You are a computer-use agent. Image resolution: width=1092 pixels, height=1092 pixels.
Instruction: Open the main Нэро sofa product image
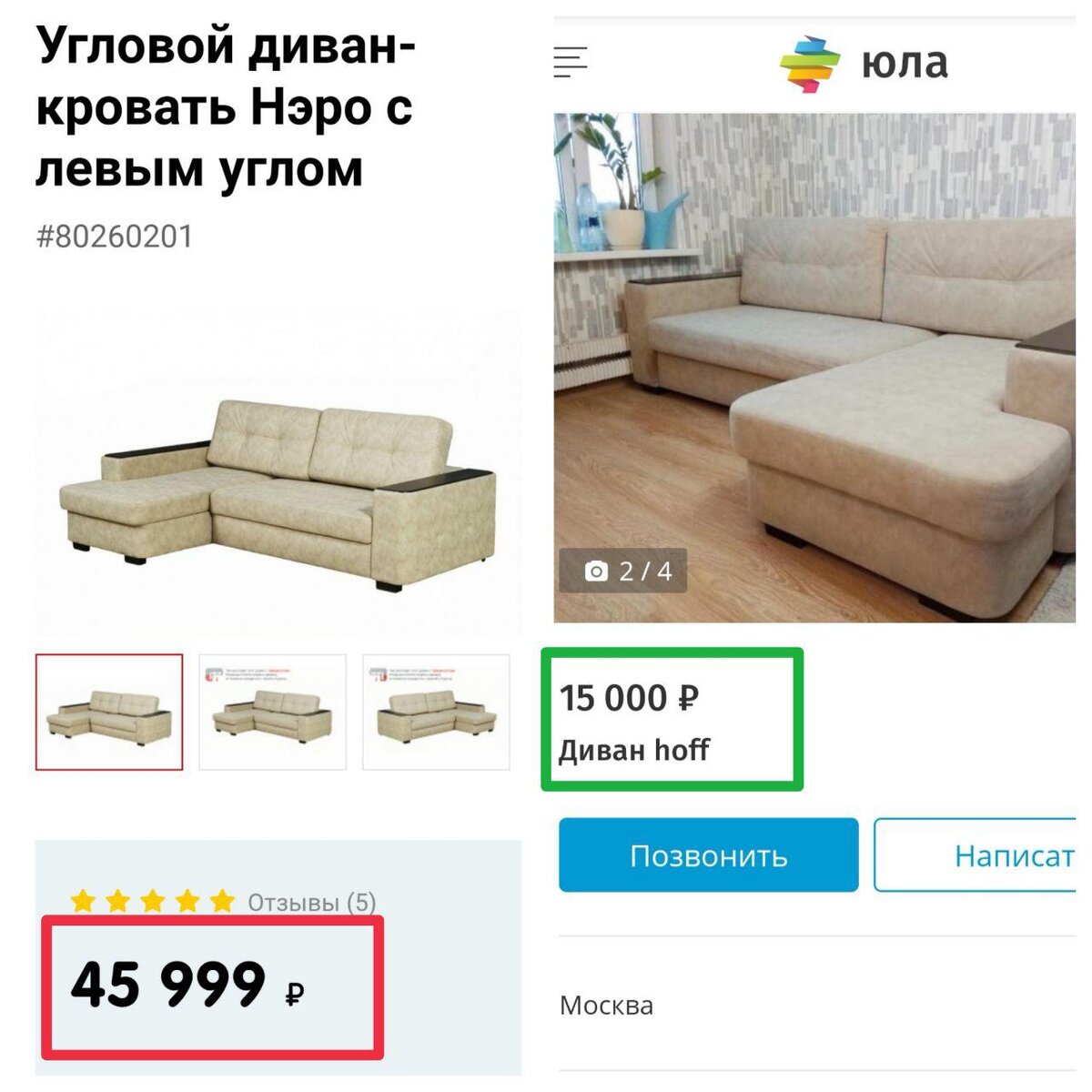coord(278,471)
